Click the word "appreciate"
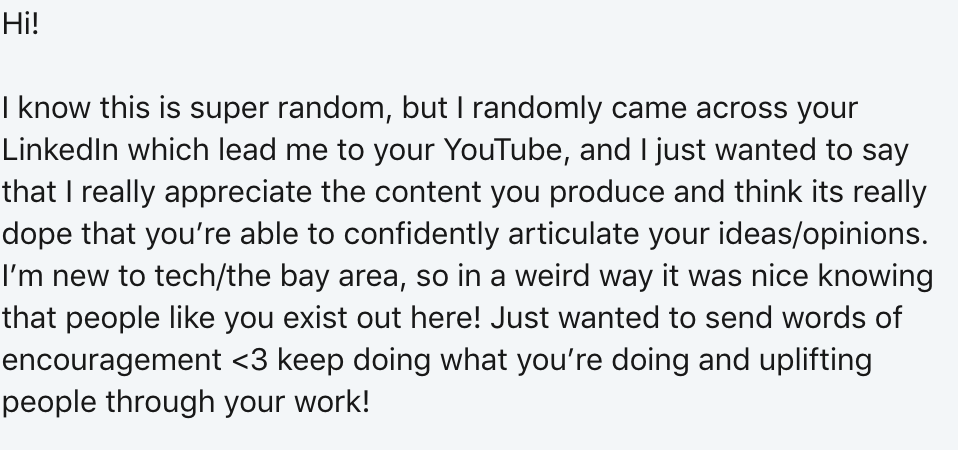The image size is (958, 450). pyautogui.click(x=238, y=194)
